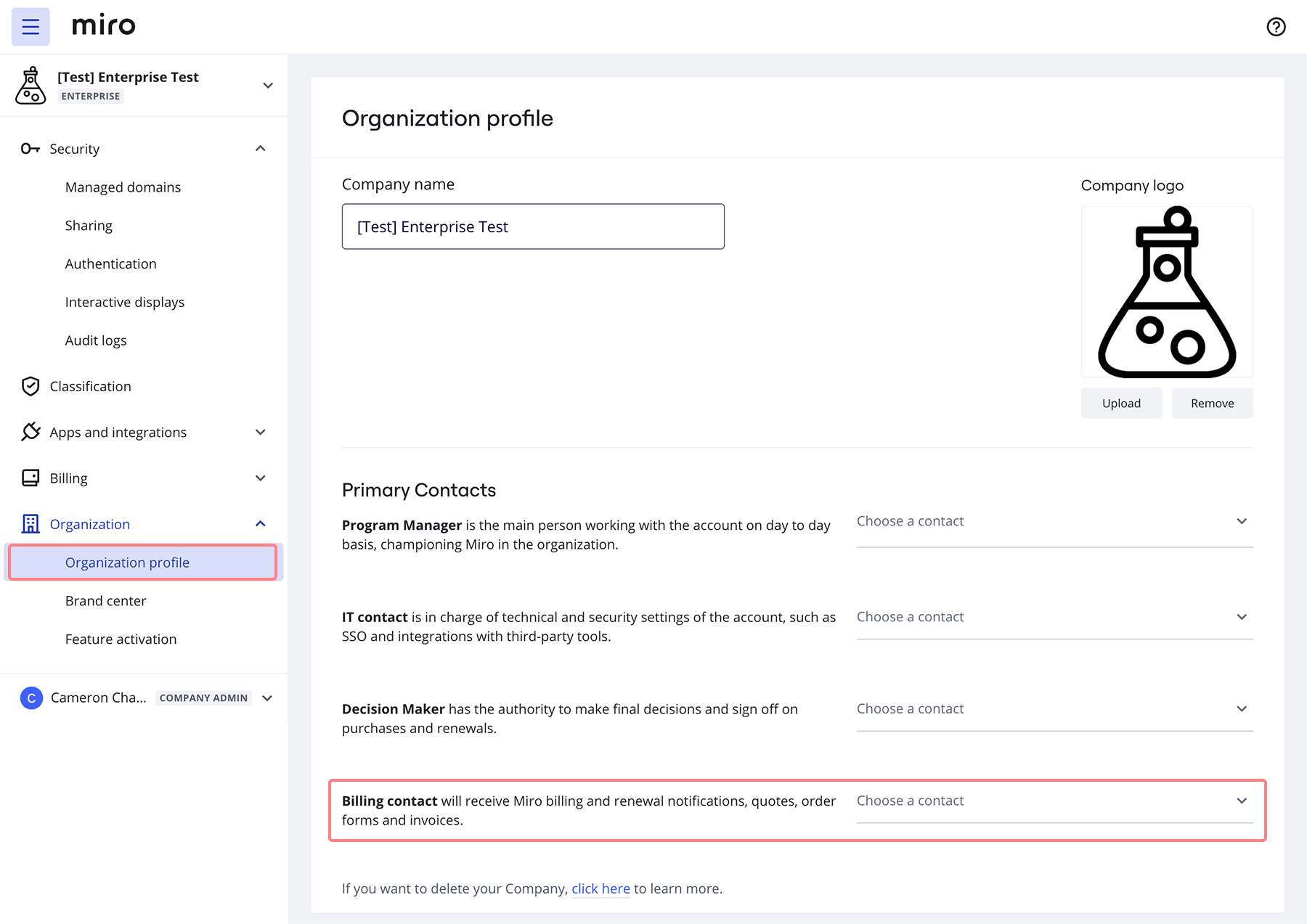Click the Classification shield icon
The image size is (1307, 924).
pyautogui.click(x=30, y=386)
